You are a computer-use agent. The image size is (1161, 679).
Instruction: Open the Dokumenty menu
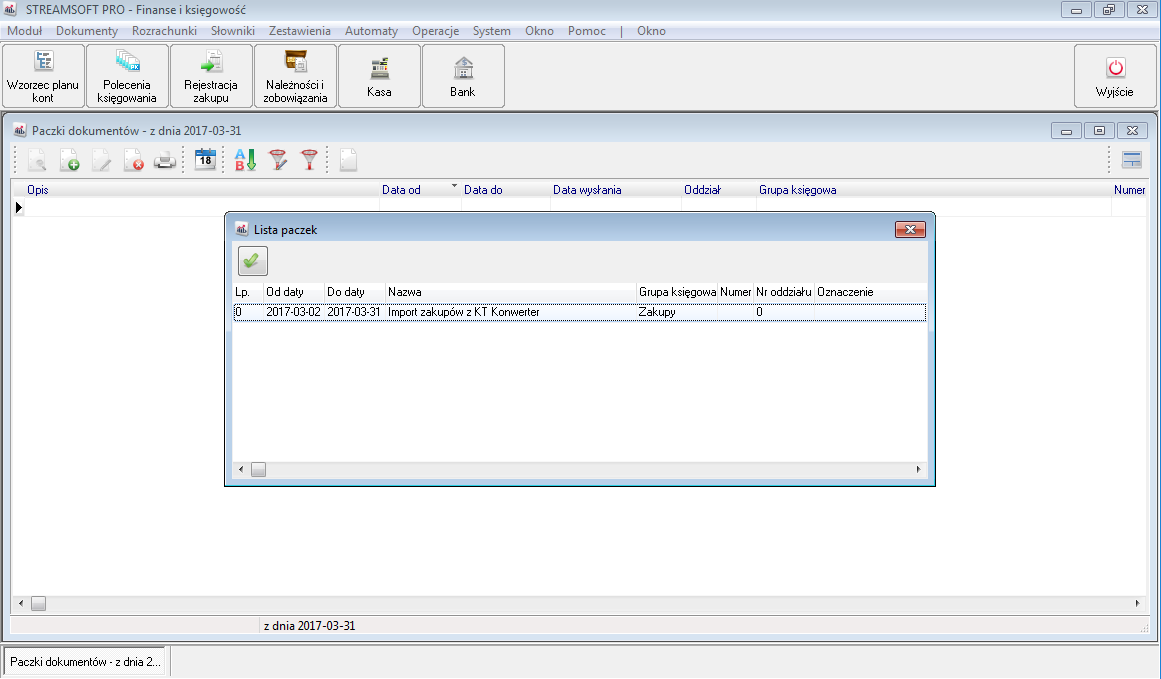(x=87, y=31)
